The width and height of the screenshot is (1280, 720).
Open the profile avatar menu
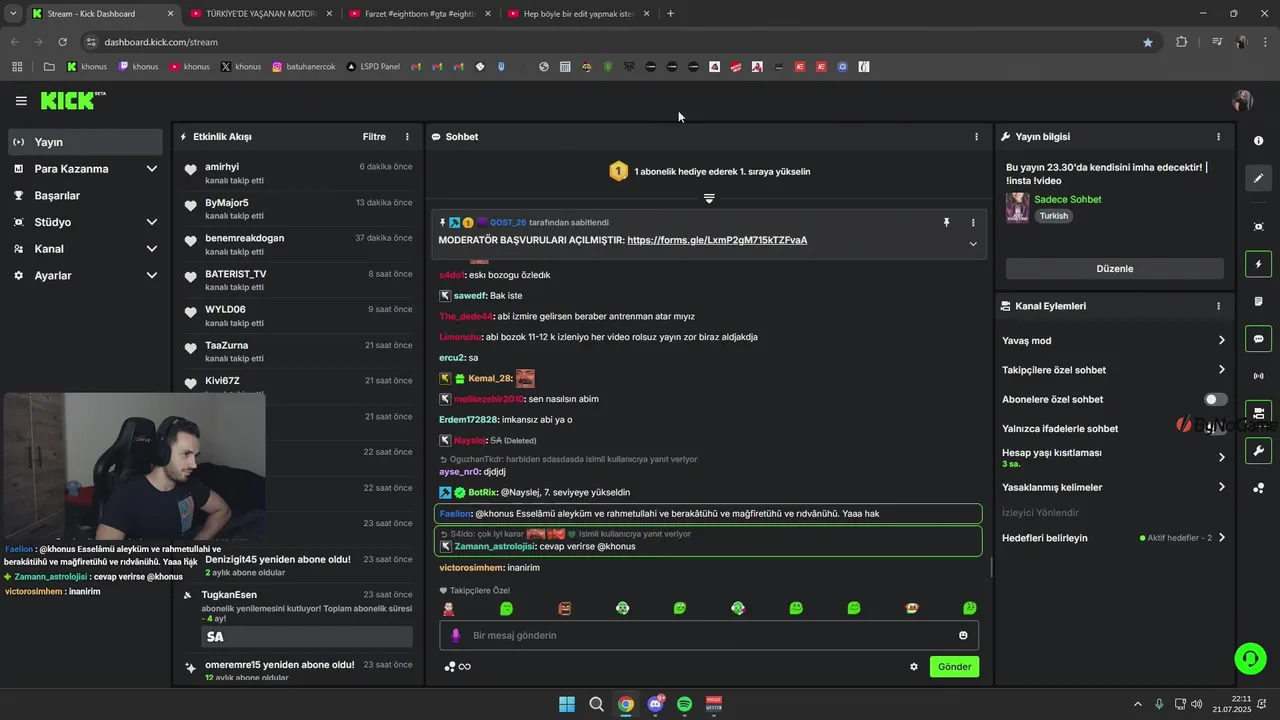point(1243,101)
